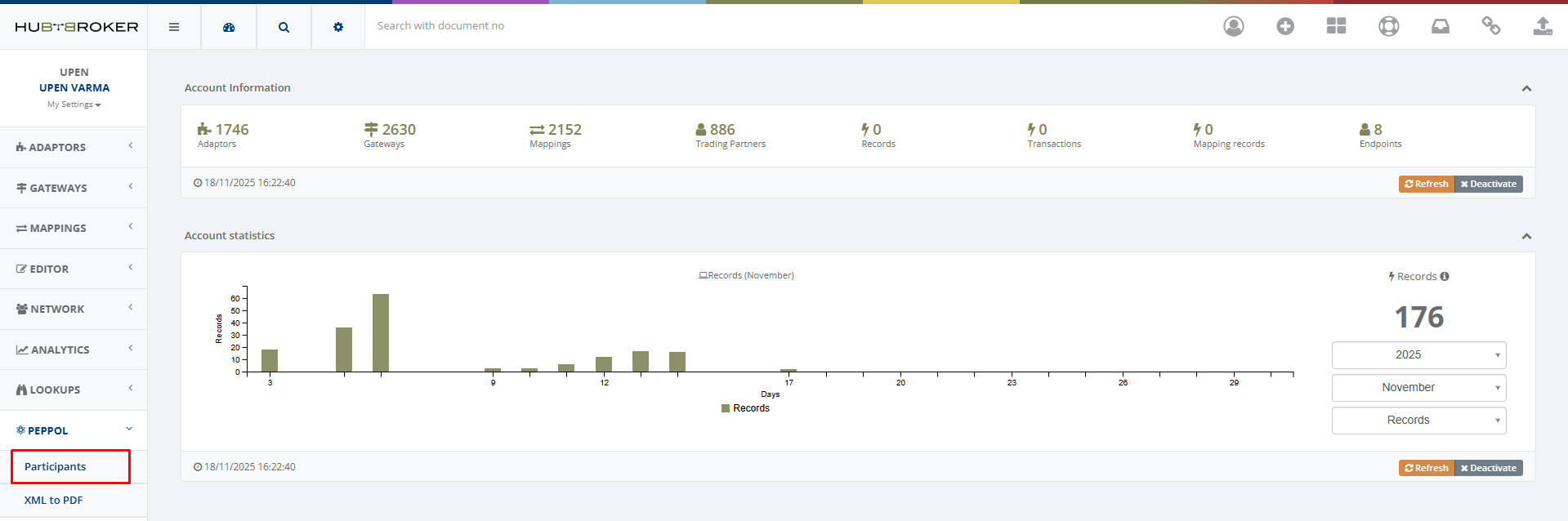Image resolution: width=1568 pixels, height=521 pixels.
Task: Focus the document number search field
Action: [x=784, y=26]
